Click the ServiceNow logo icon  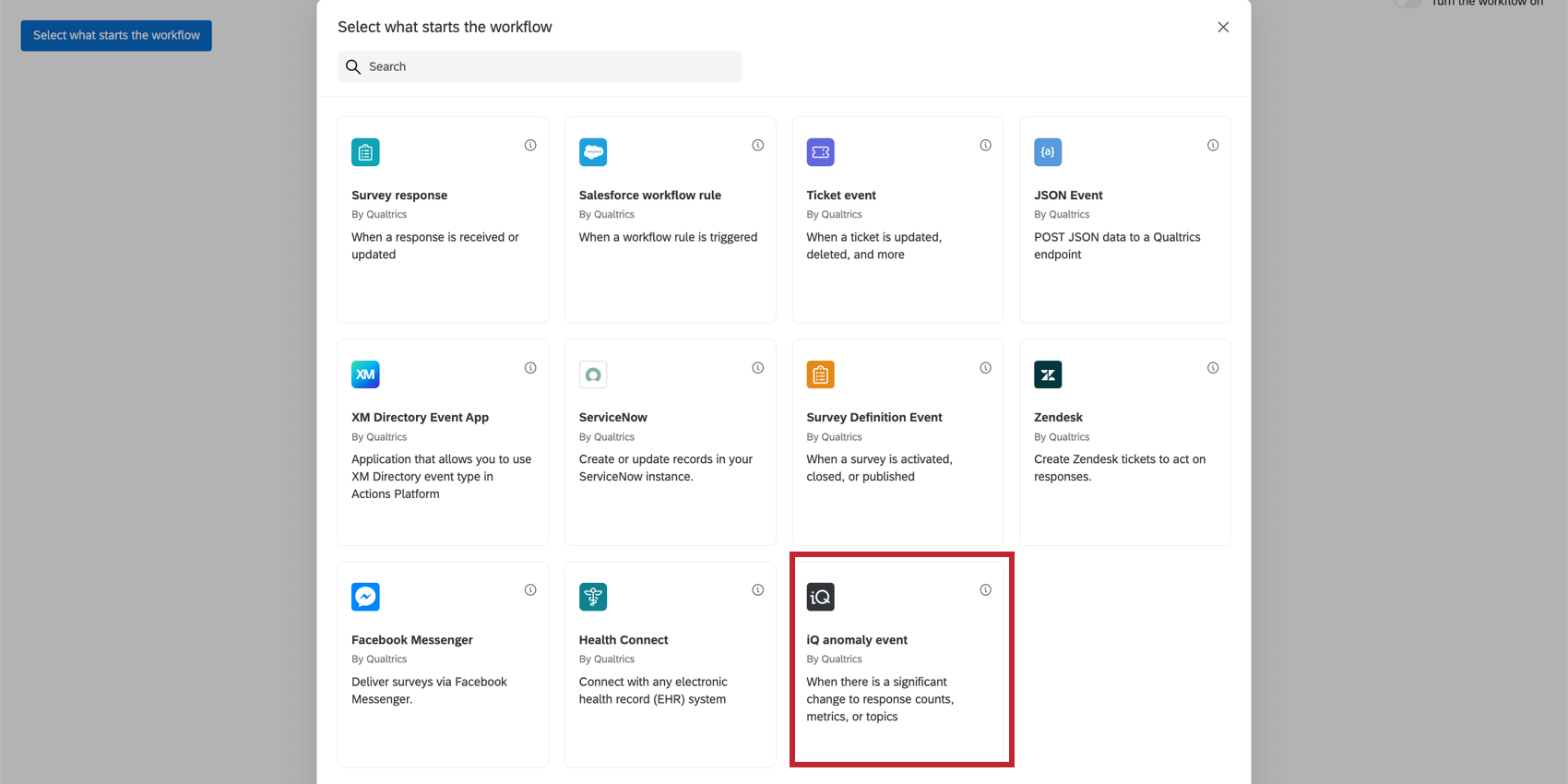pos(593,374)
